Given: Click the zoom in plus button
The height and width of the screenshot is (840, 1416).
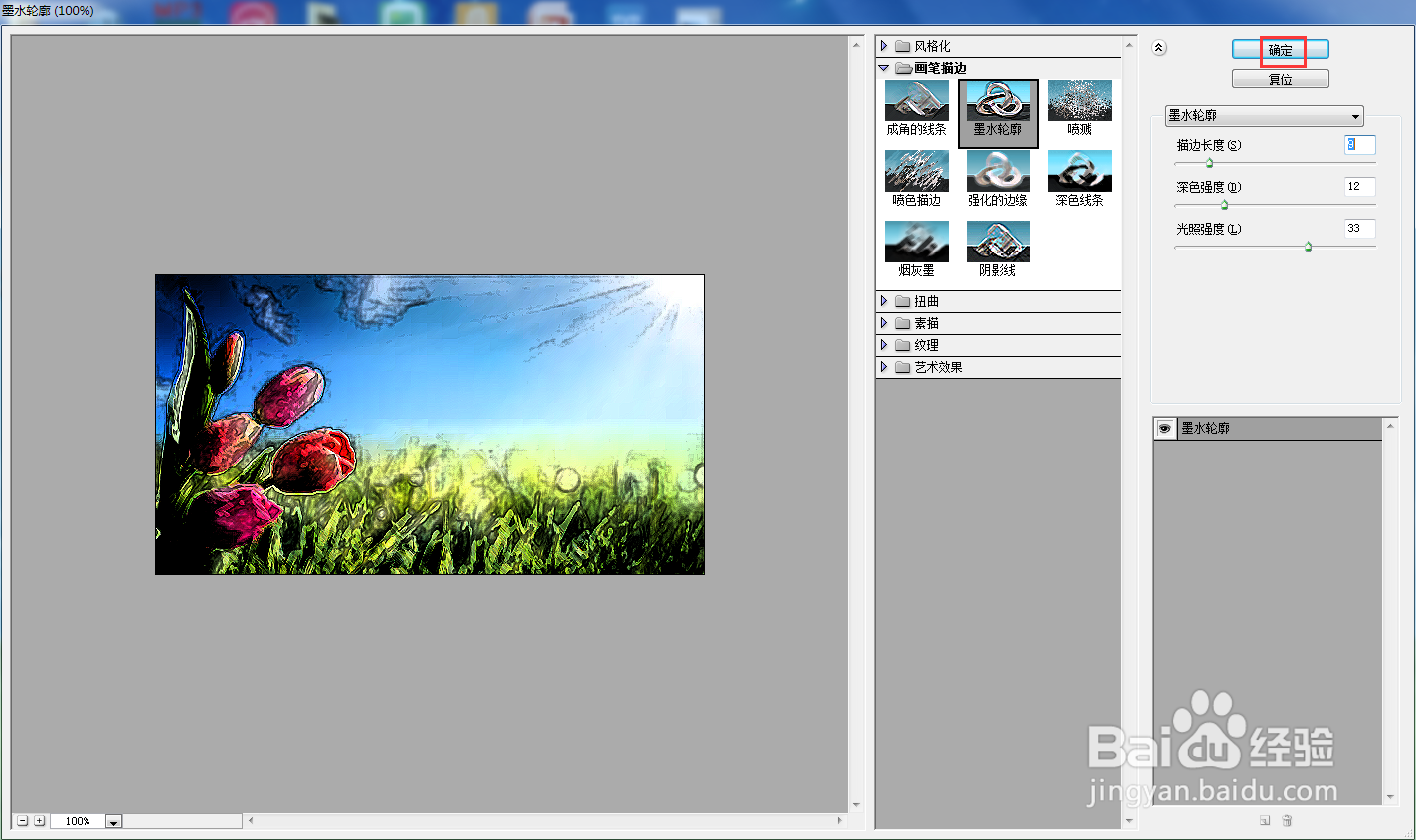Looking at the screenshot, I should [x=40, y=821].
